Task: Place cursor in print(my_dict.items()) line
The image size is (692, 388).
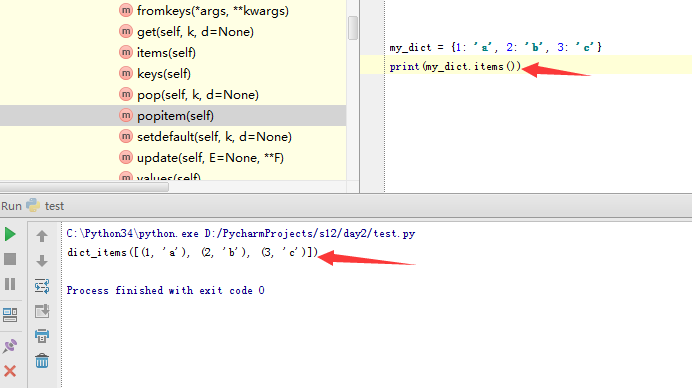Action: point(455,67)
